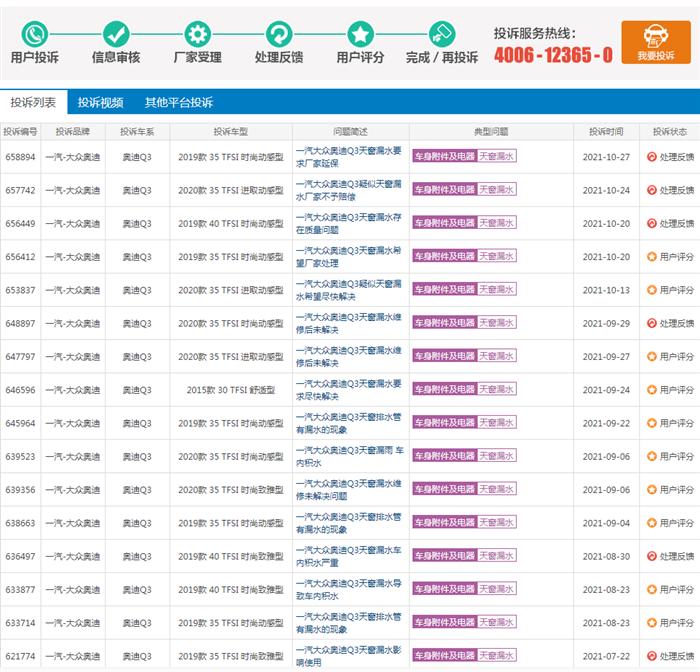Open complaint 648897 description link
Image resolution: width=700 pixels, height=672 pixels.
coord(349,323)
